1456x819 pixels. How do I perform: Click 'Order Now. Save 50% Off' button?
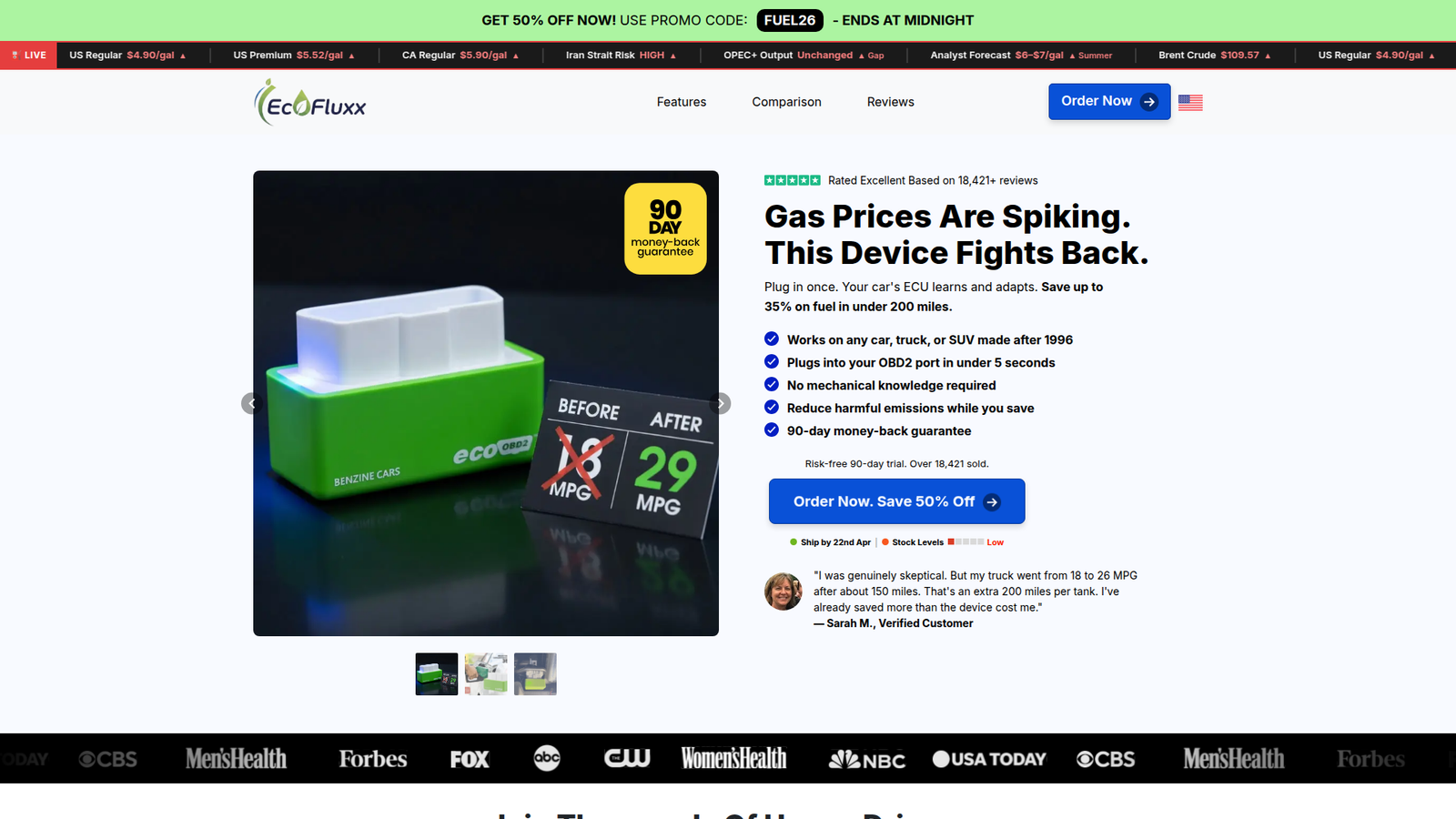[x=897, y=501]
